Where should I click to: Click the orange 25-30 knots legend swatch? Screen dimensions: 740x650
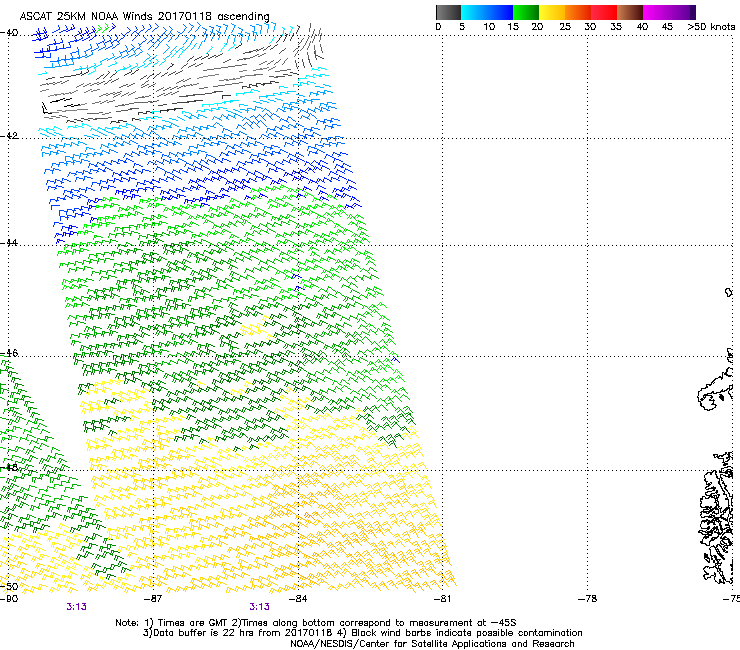[578, 12]
